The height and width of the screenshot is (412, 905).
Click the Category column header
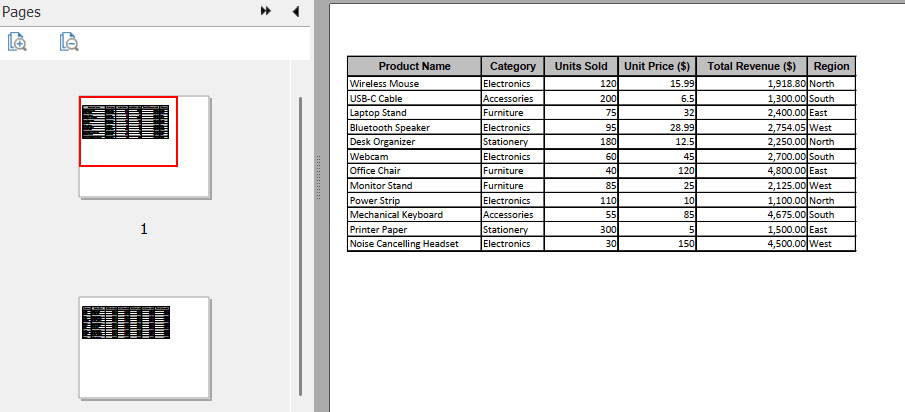pyautogui.click(x=513, y=66)
